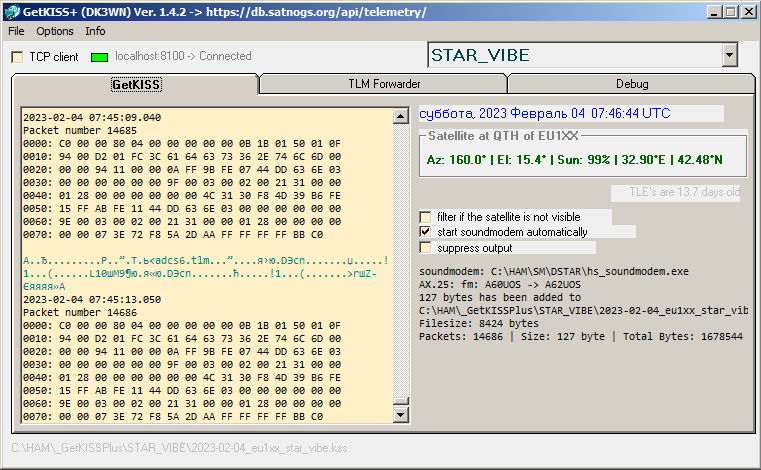Click the packet log scroll down arrow
Screen dimensions: 761x470
(400, 415)
